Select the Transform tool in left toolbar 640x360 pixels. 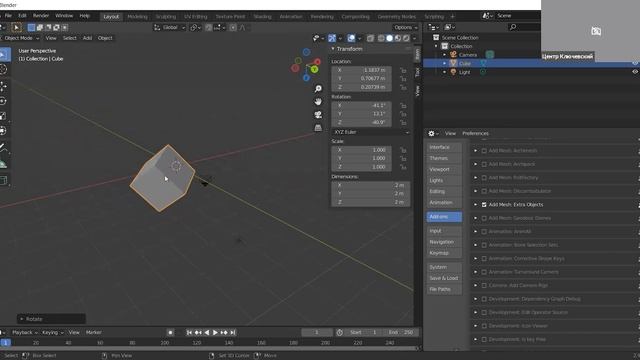[3, 131]
